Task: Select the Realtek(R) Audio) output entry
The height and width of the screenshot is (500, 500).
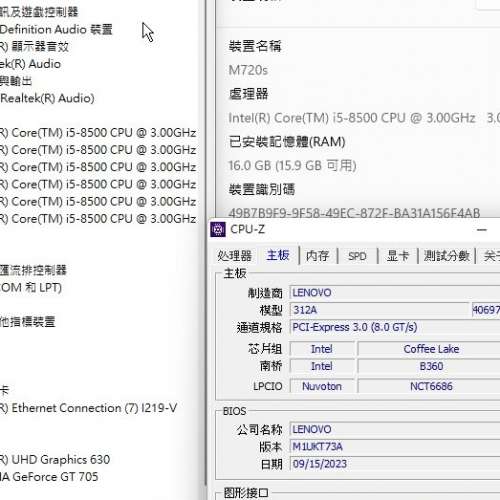Action: pos(47,98)
